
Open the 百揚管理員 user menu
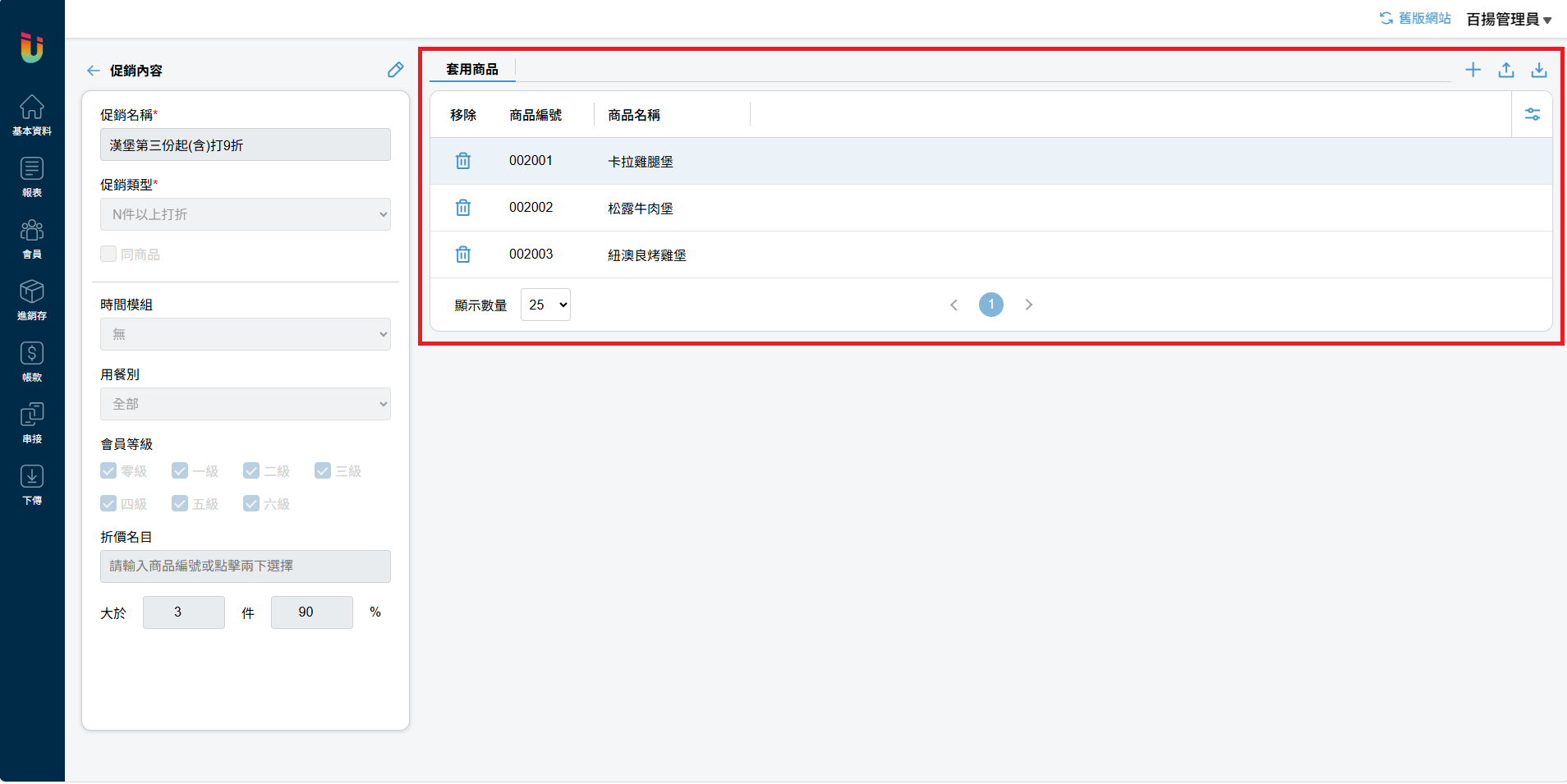[x=1508, y=19]
